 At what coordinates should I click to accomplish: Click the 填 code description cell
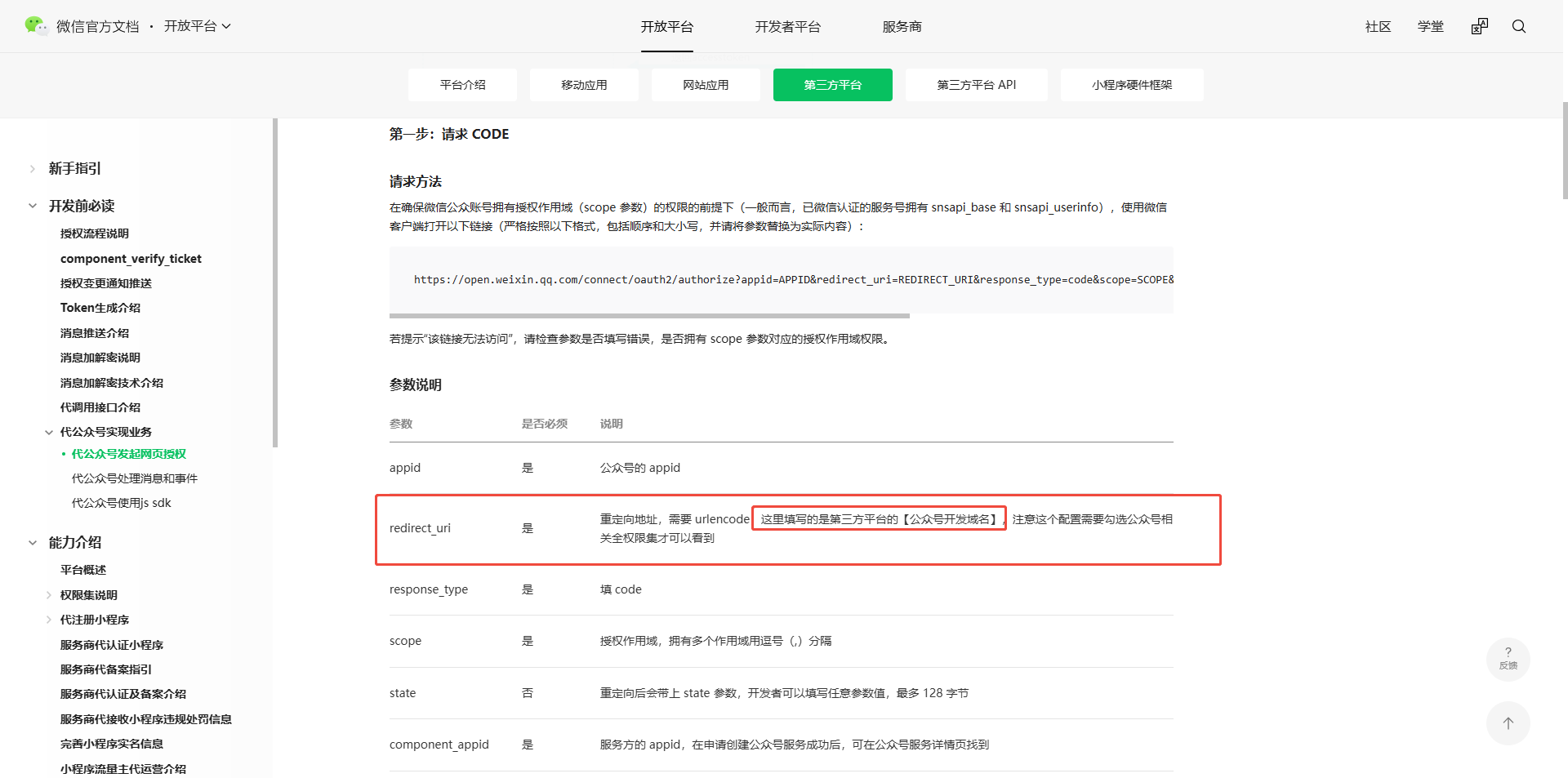[x=621, y=589]
